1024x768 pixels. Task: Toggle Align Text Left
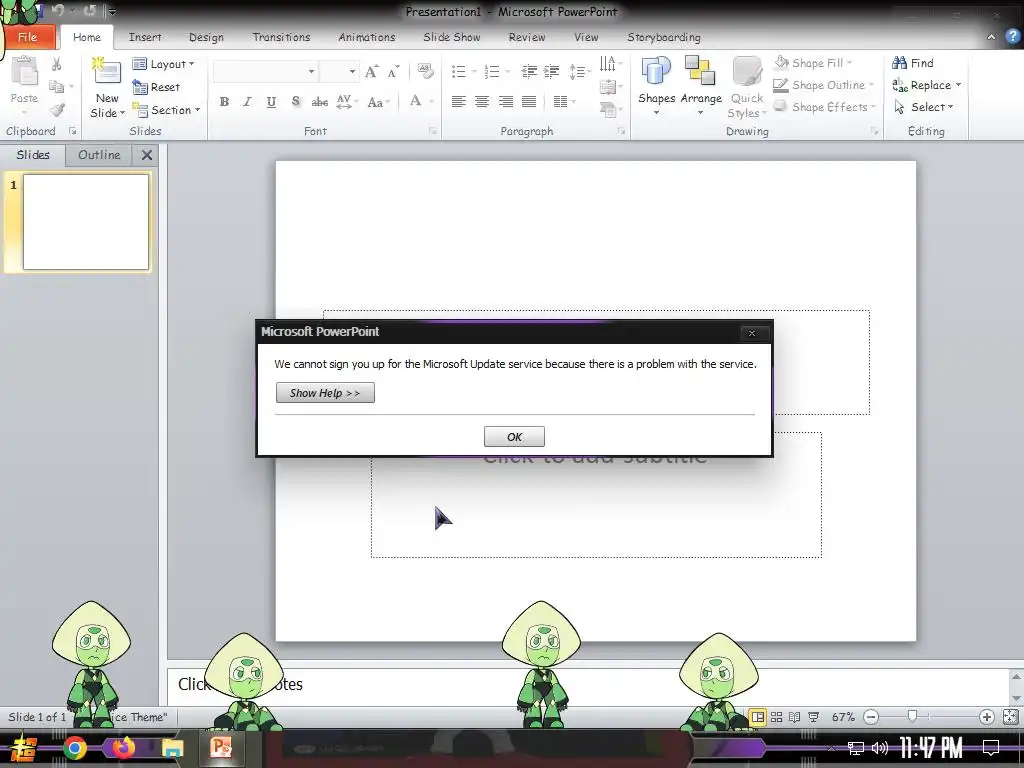[458, 102]
